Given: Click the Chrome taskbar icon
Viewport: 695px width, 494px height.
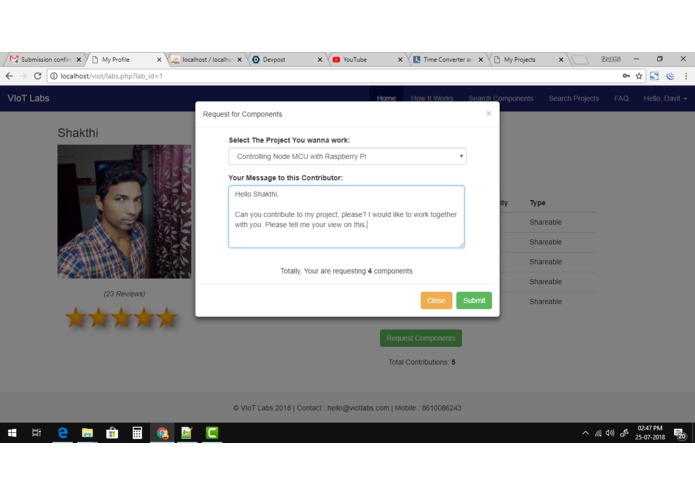Looking at the screenshot, I should click(162, 433).
